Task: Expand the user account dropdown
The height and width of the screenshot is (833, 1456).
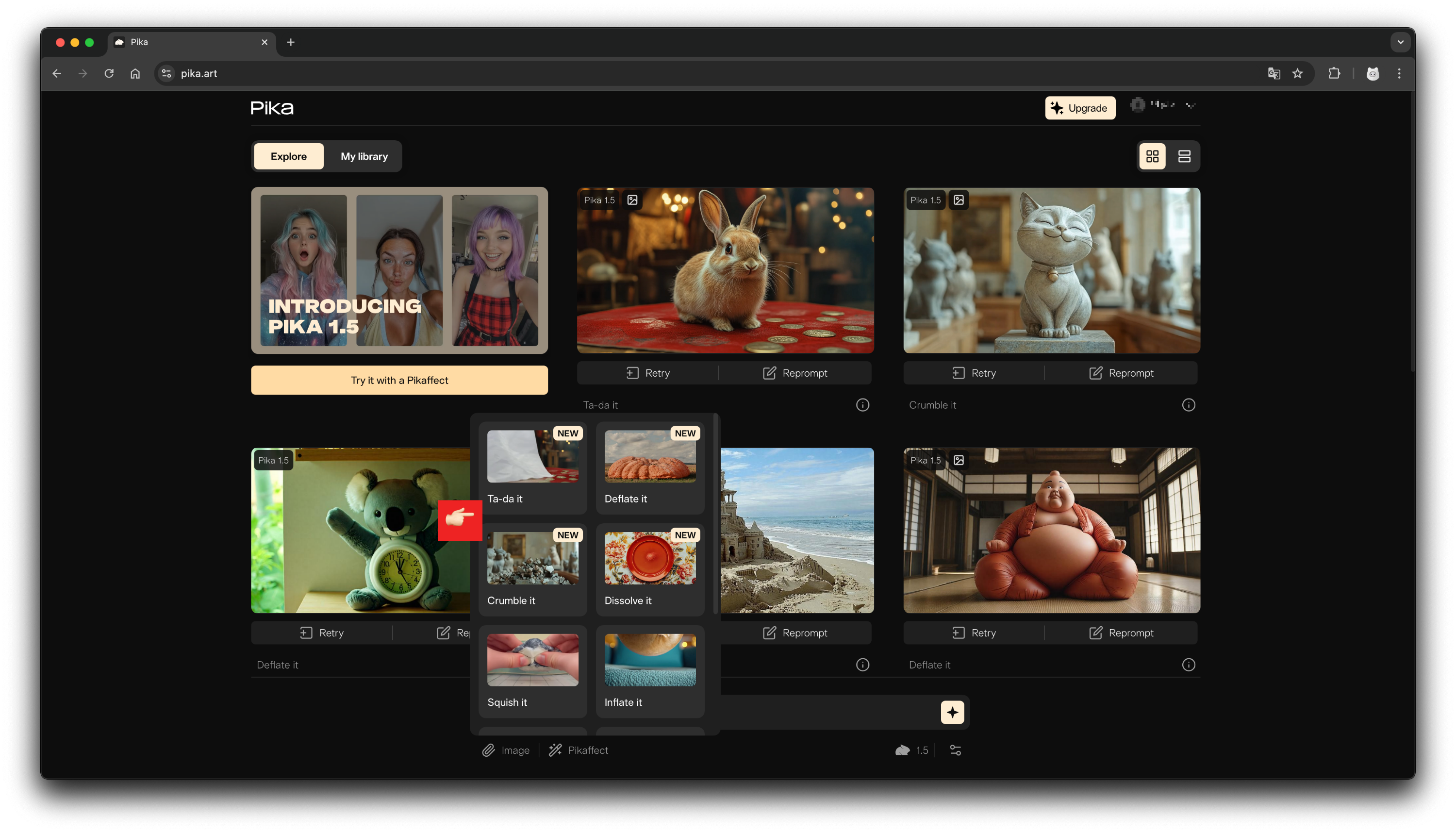Action: pos(1191,105)
